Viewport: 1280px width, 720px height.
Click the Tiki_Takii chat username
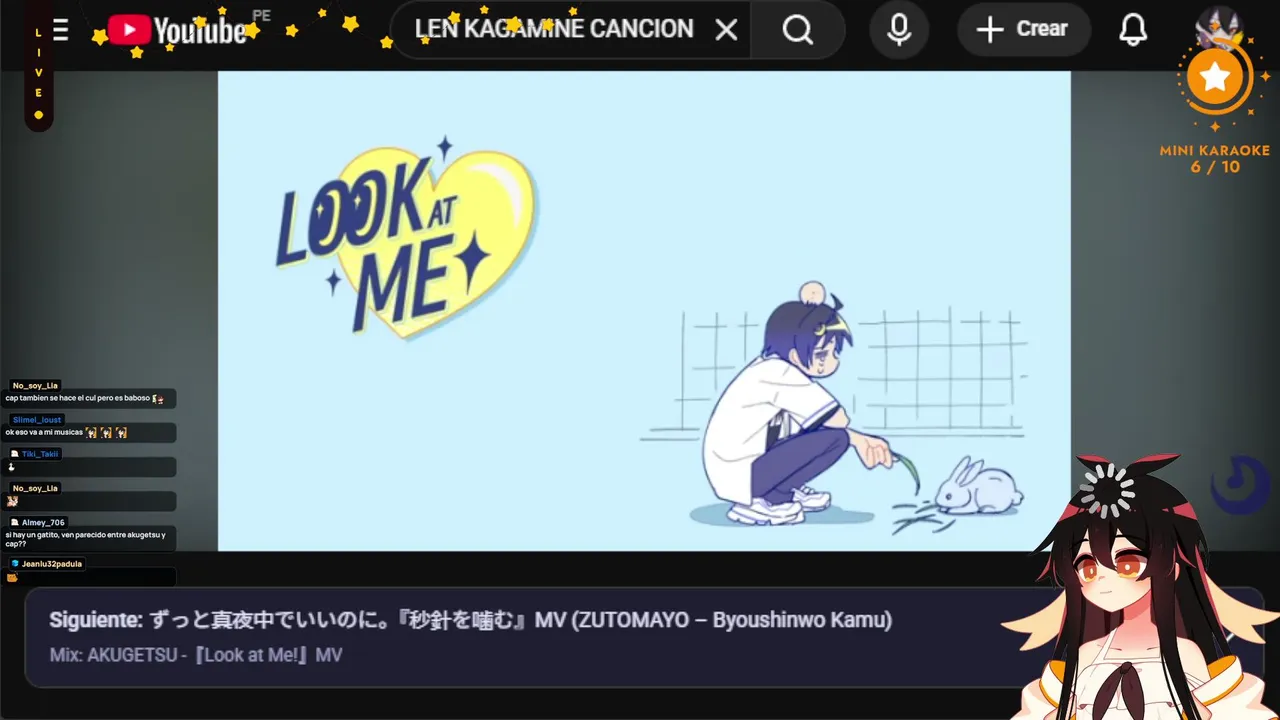pyautogui.click(x=40, y=454)
